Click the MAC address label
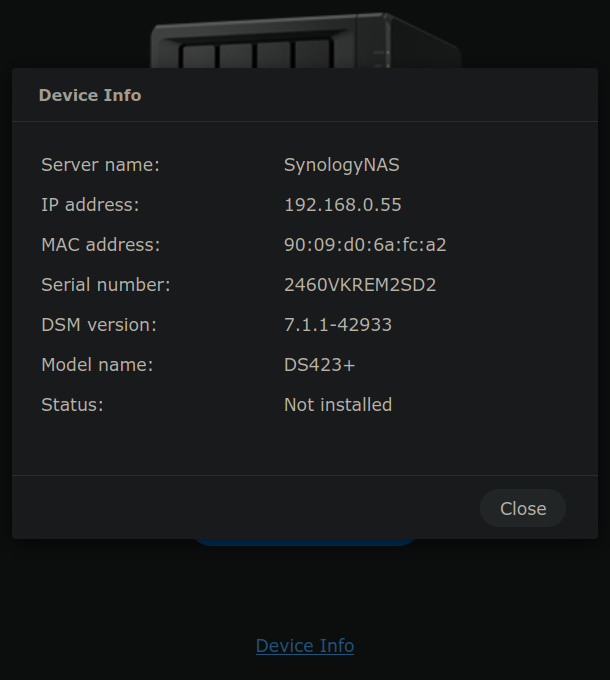This screenshot has width=610, height=680. coord(100,245)
